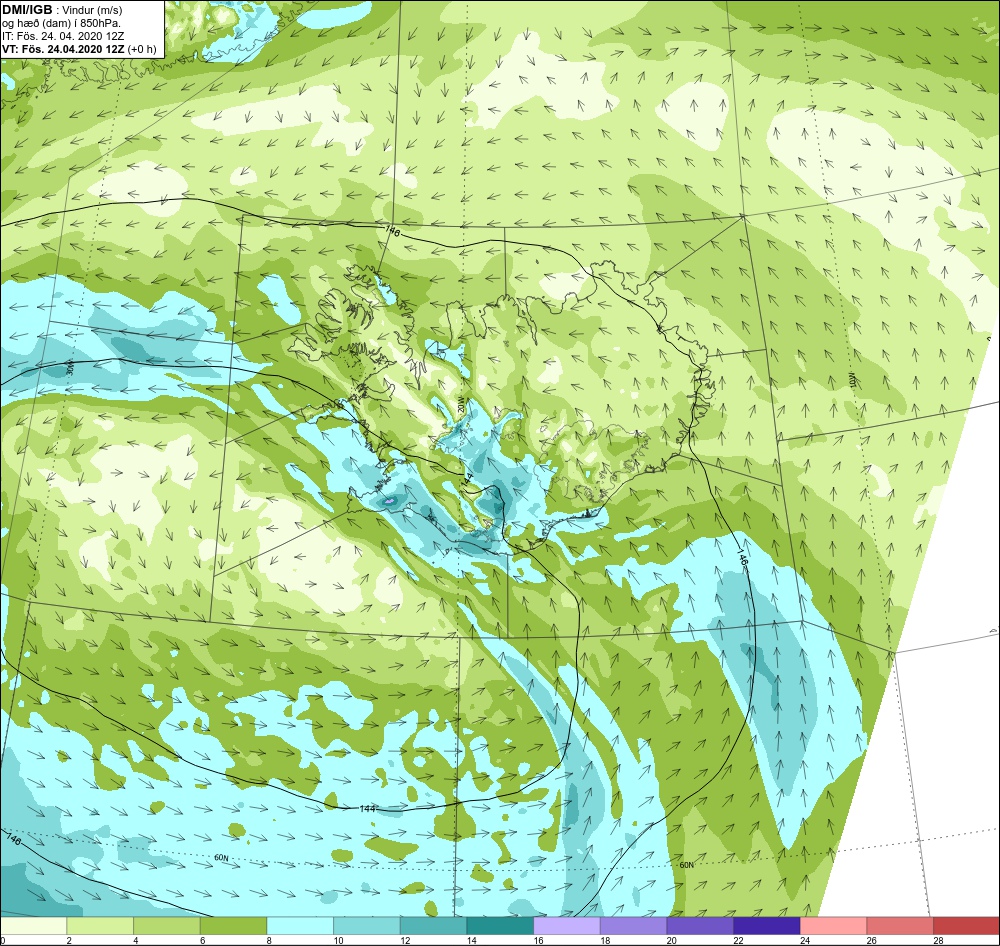
Task: Click the '144' contour label on the southern loop
Action: (x=367, y=808)
